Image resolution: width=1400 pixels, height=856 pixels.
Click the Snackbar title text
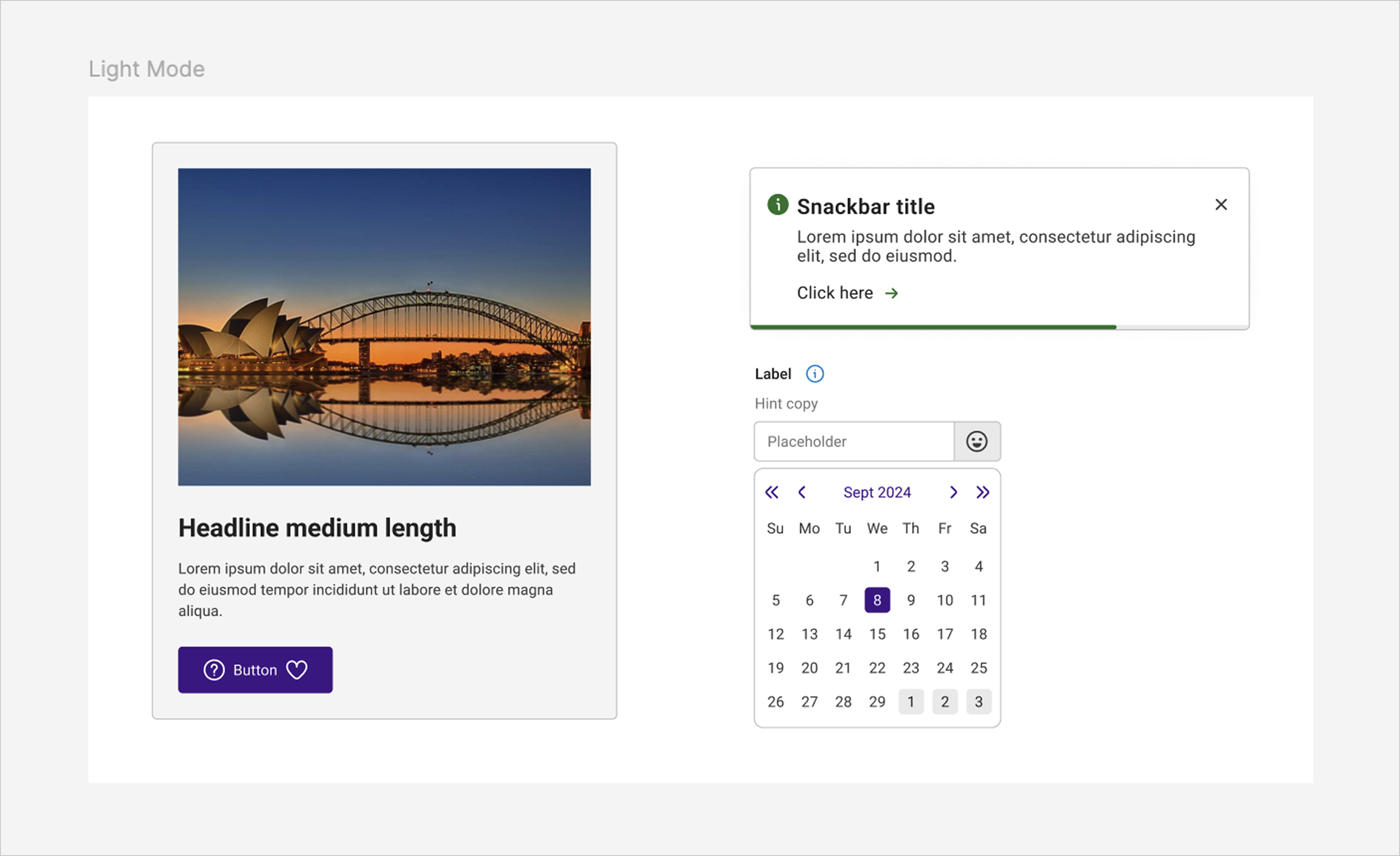865,206
